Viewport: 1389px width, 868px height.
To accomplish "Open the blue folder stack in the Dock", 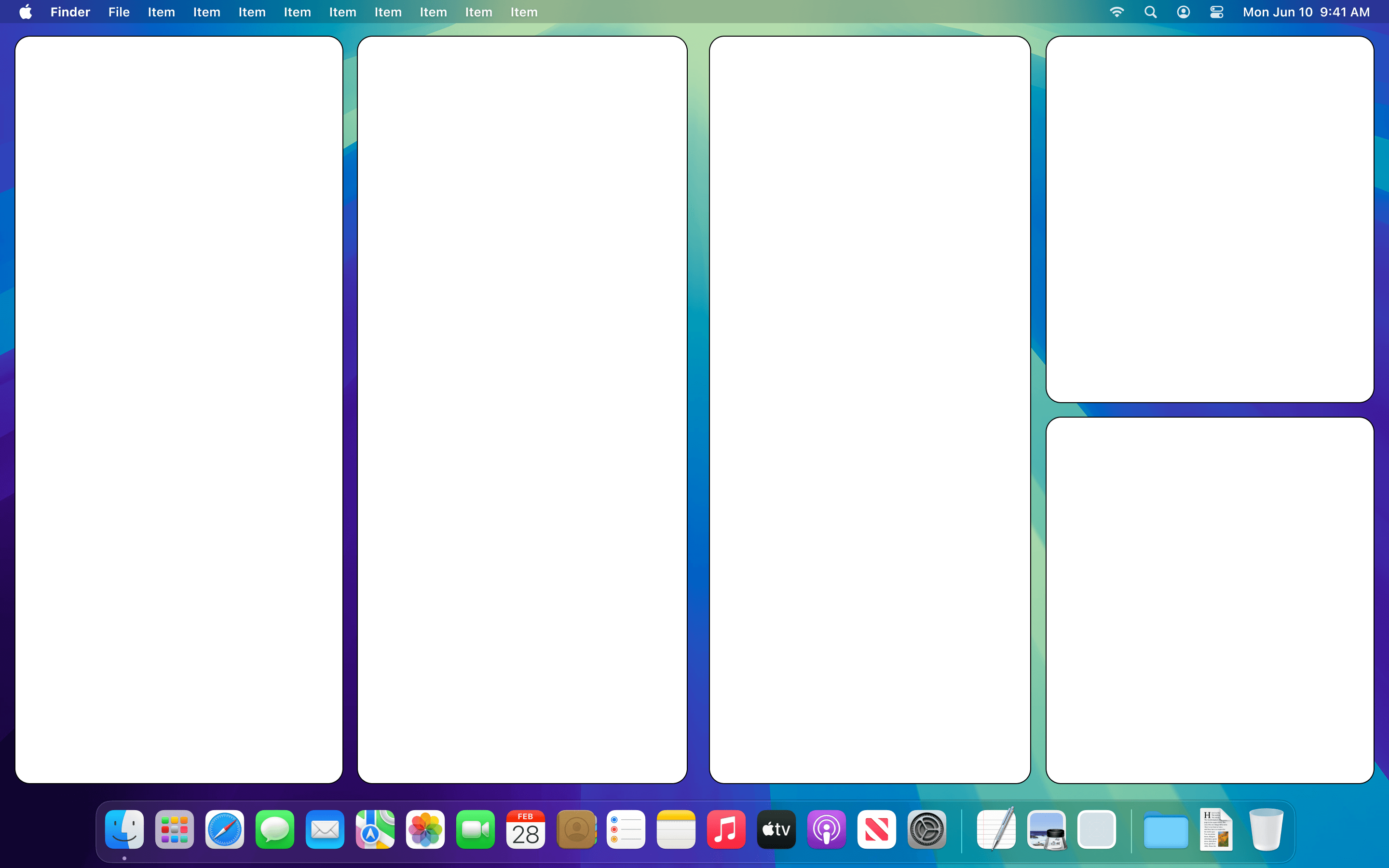I will 1166,830.
